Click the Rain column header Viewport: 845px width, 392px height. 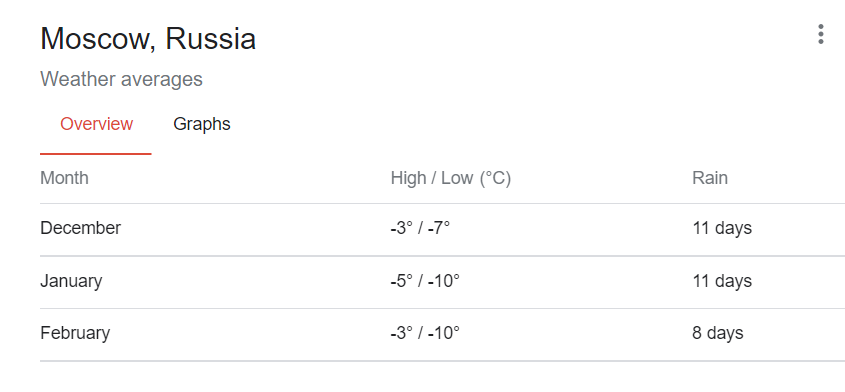(x=710, y=178)
